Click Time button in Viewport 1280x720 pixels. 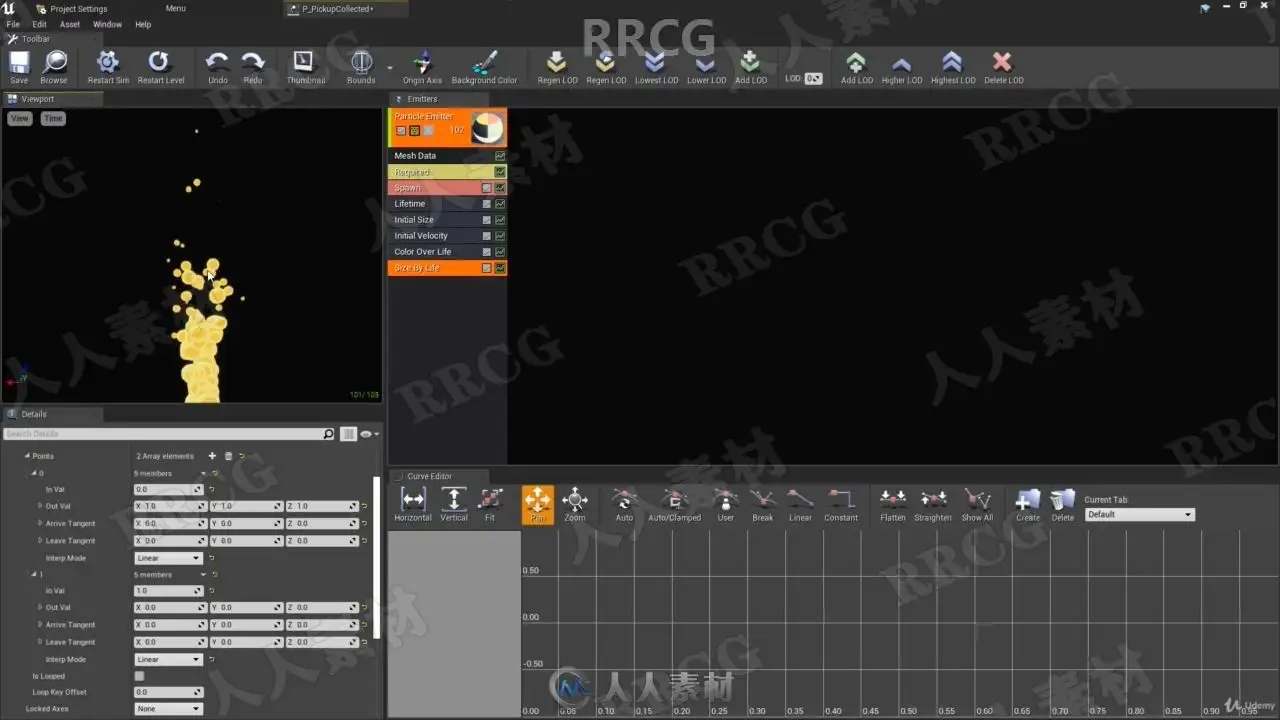click(x=53, y=118)
